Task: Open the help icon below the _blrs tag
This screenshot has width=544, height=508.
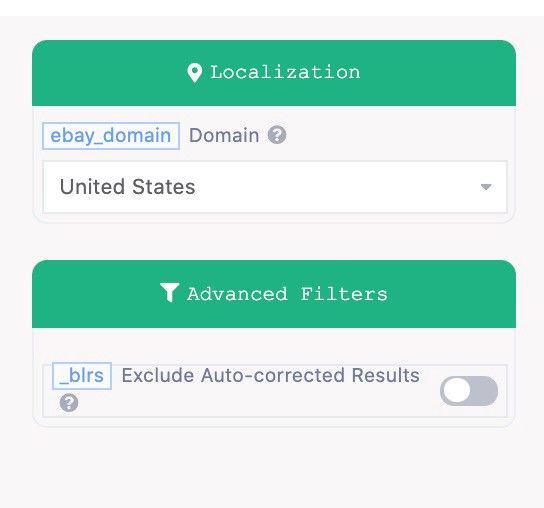Action: [69, 403]
